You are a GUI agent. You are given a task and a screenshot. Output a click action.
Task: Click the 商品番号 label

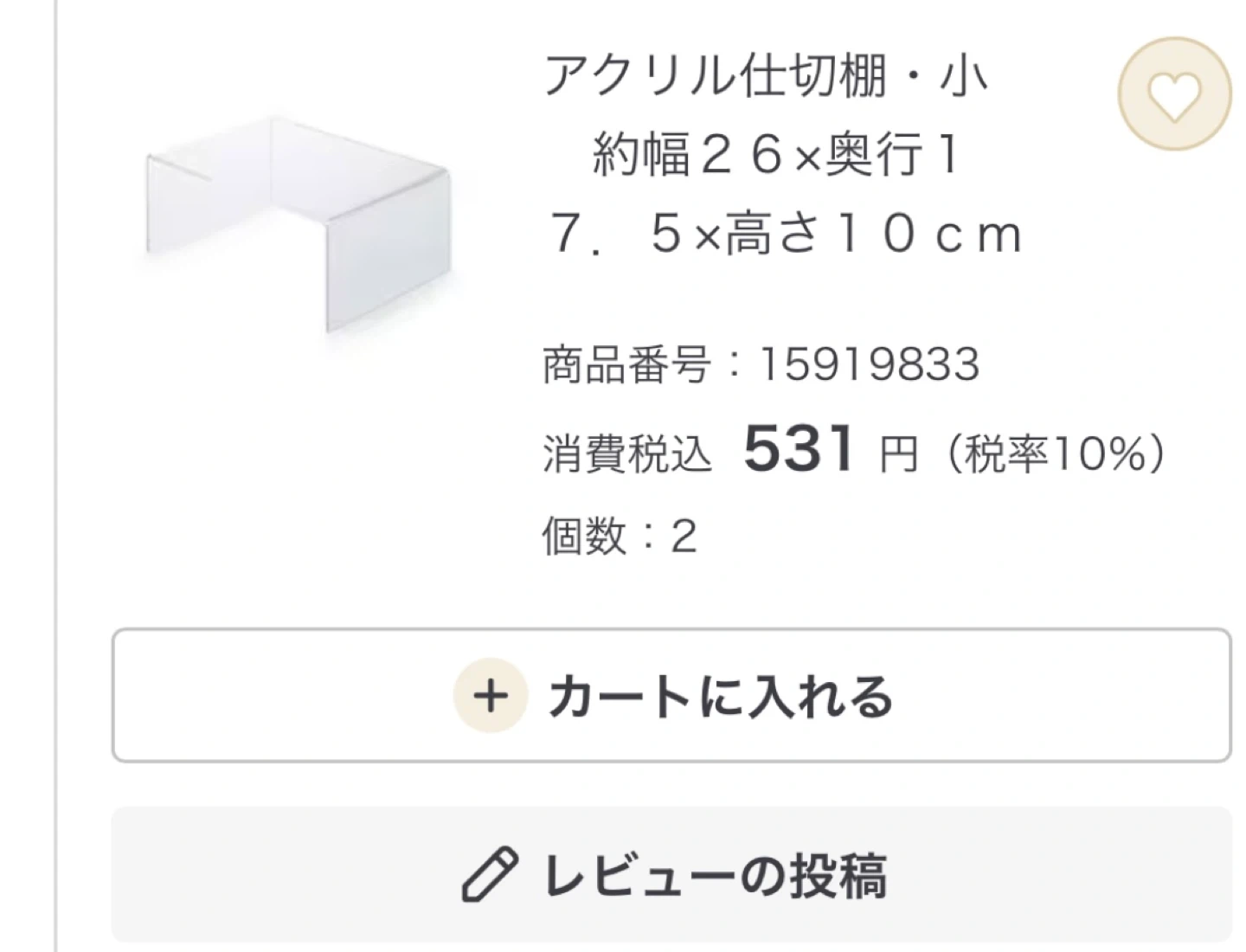pos(626,364)
